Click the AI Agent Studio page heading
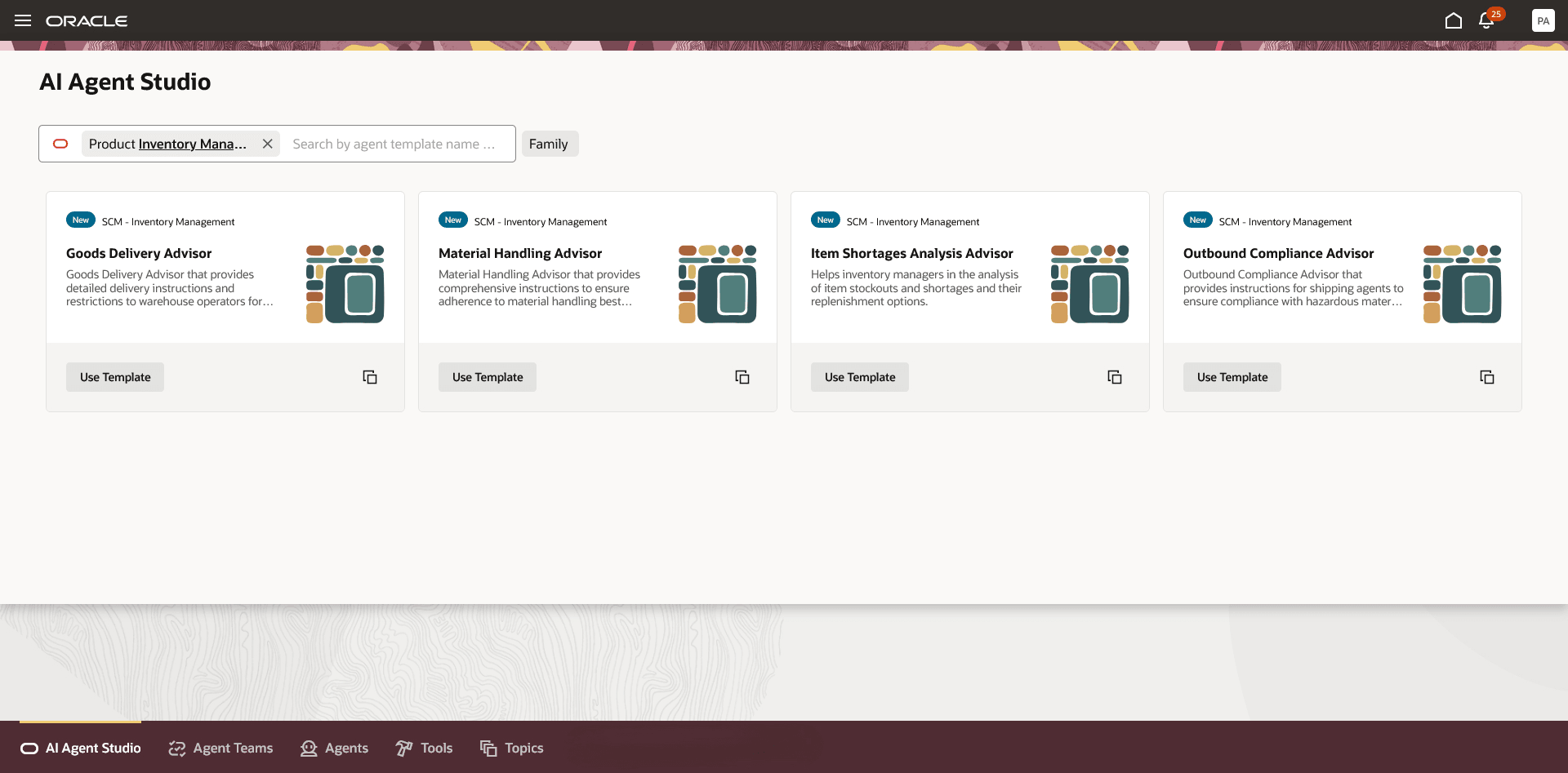This screenshot has width=1568, height=773. point(125,82)
